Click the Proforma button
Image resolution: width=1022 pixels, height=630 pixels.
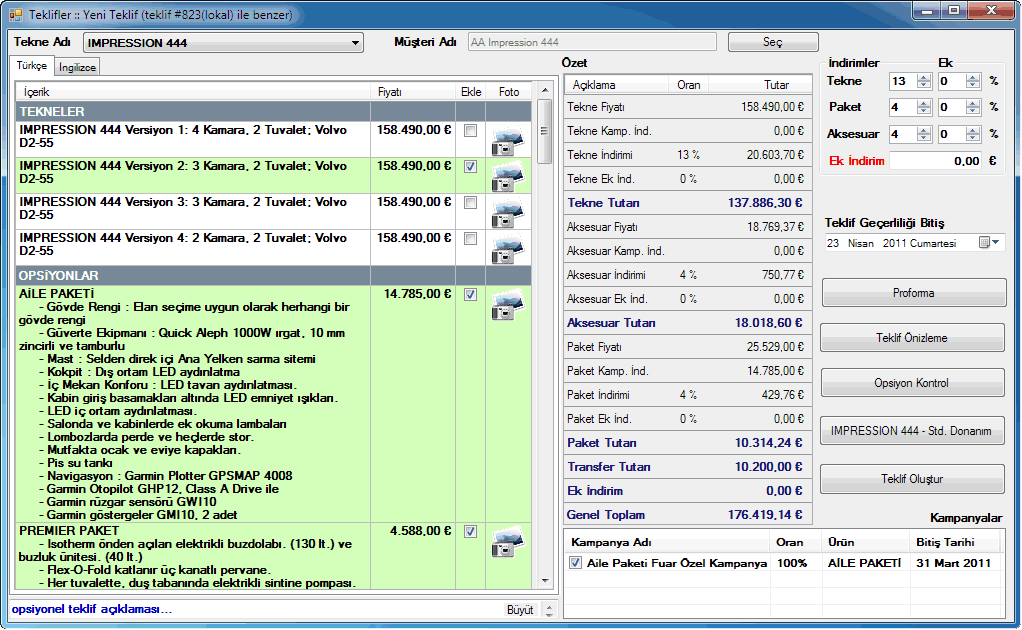pyautogui.click(x=913, y=293)
